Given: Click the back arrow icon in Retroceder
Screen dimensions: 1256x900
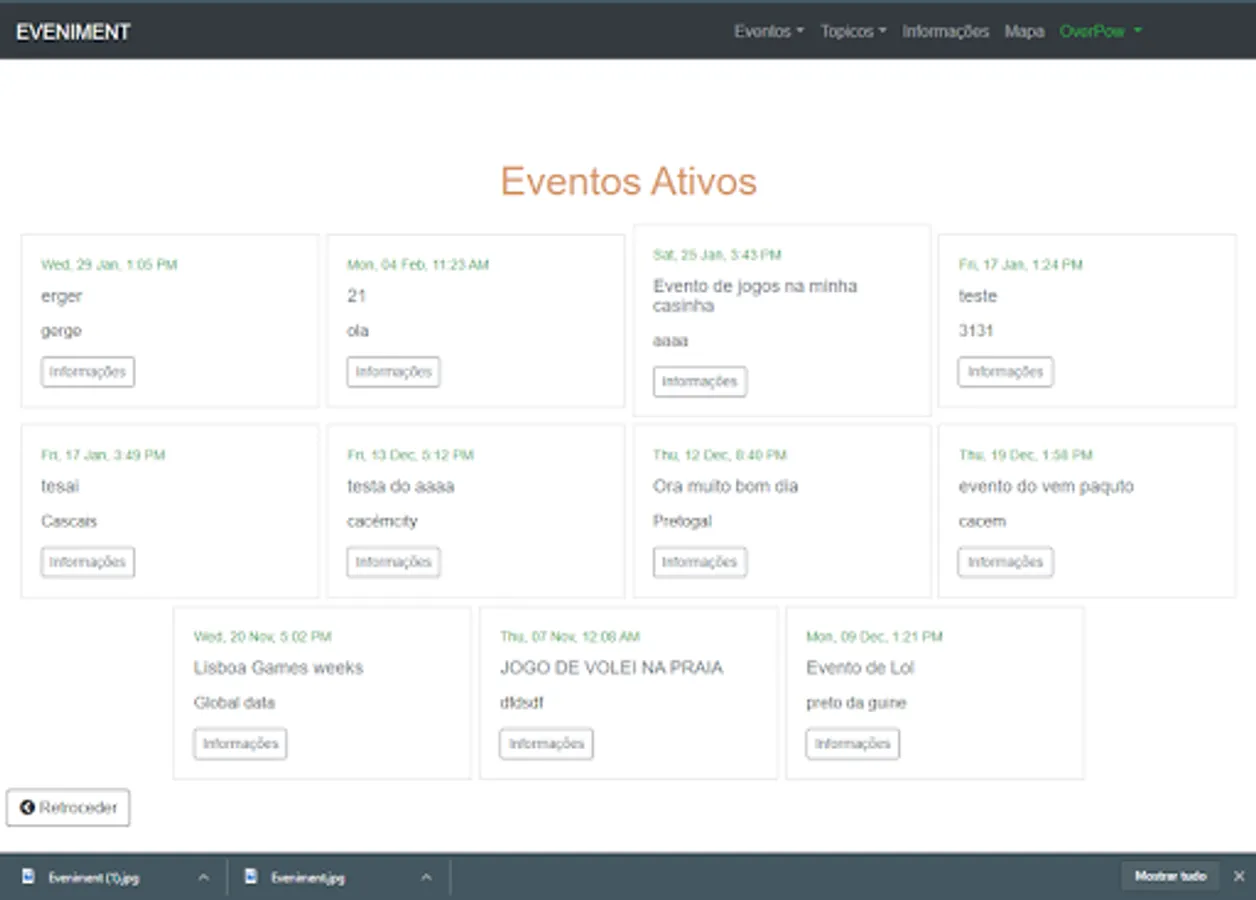Looking at the screenshot, I should 27,808.
